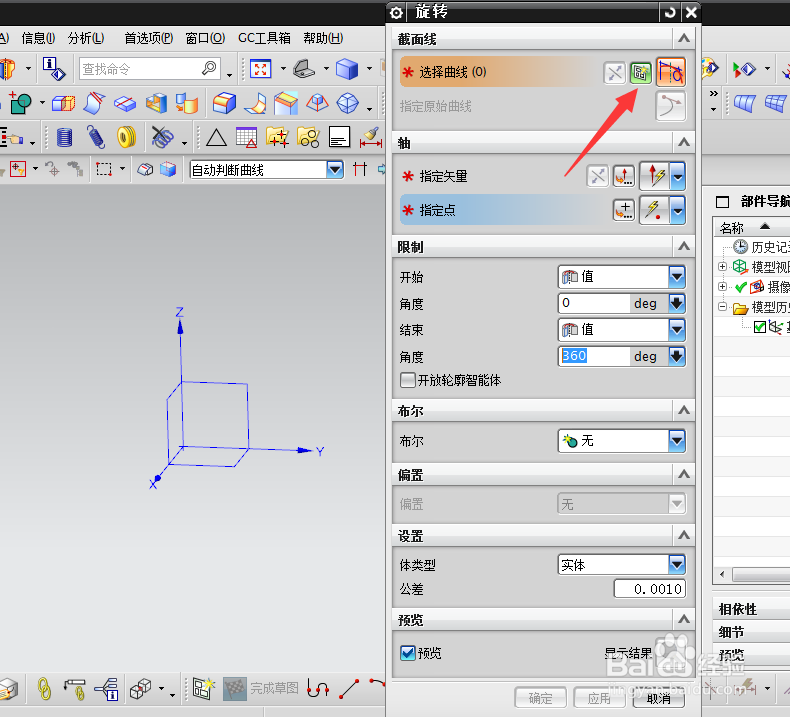Click the curve selection icon beside 选择曲线

pos(671,72)
